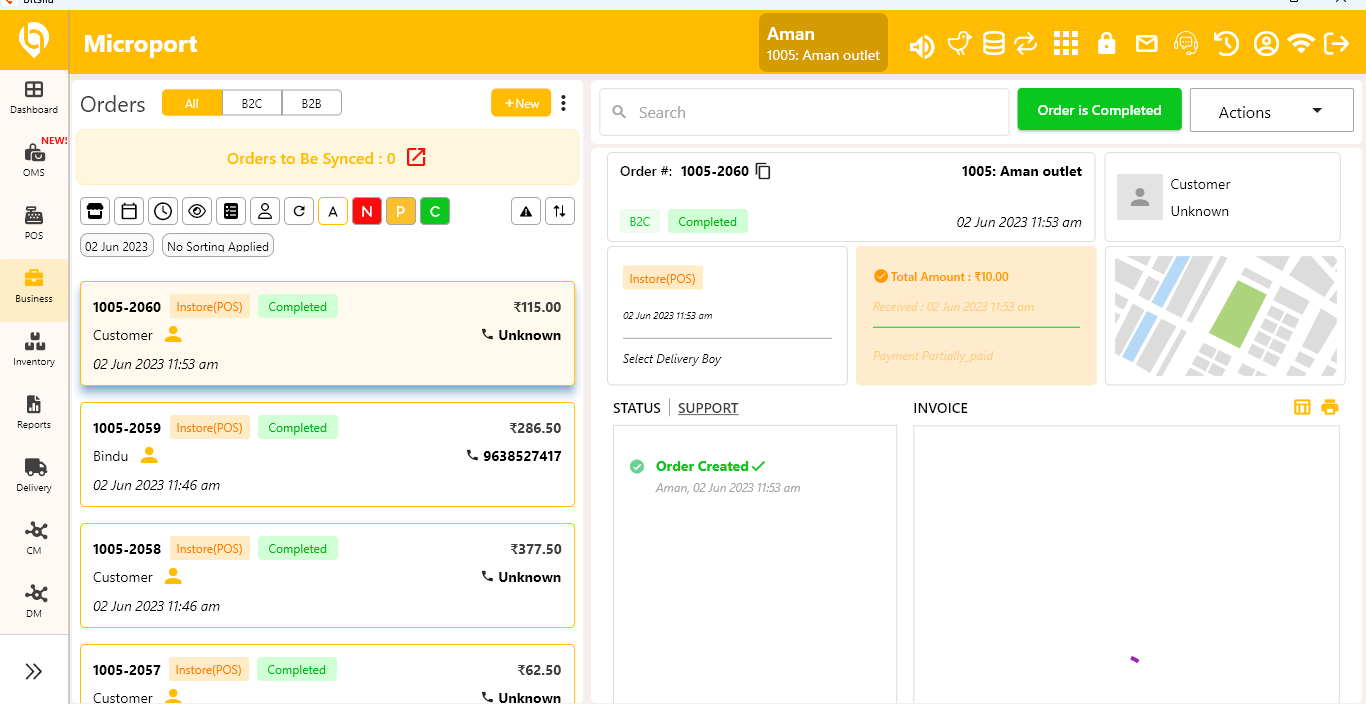Click the calendar date filter icon

(129, 211)
